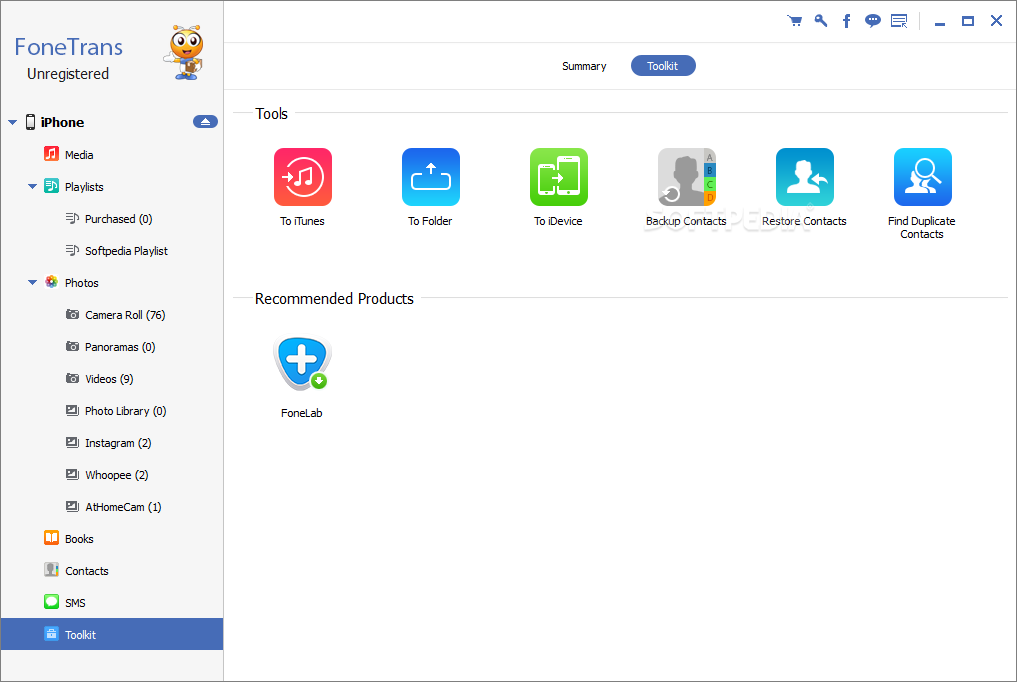Screen dimensions: 1017x682
Task: Open Videos (9) album
Action: [x=112, y=379]
